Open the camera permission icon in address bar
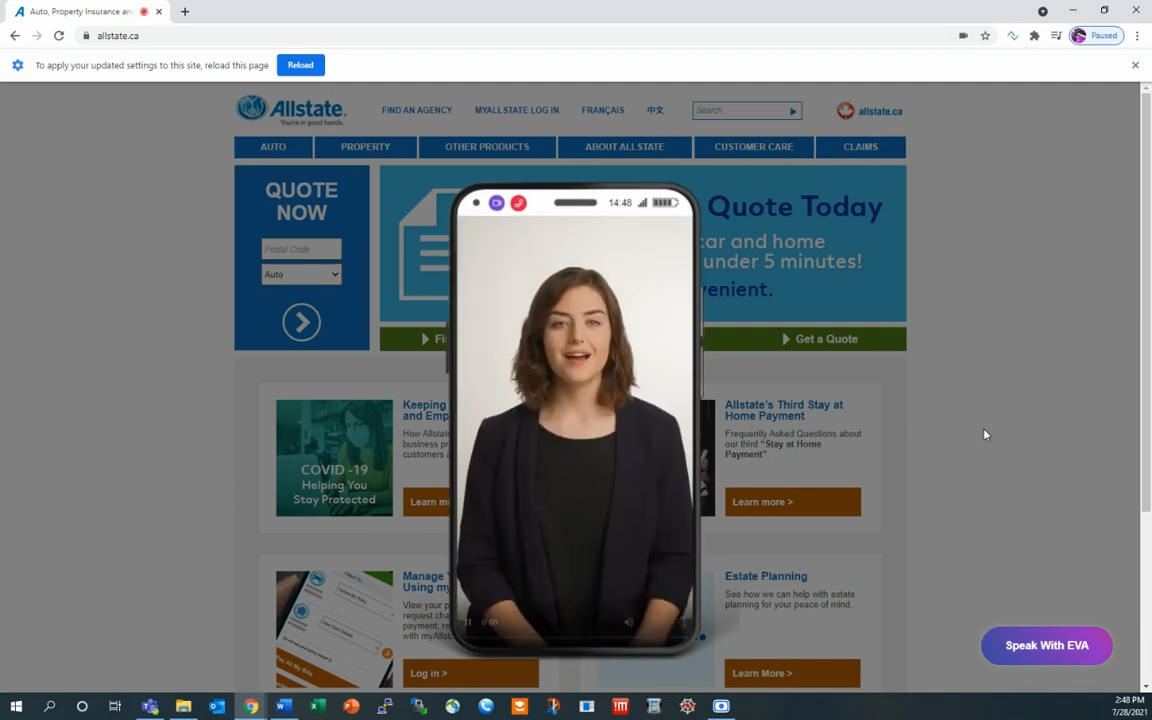 tap(963, 35)
